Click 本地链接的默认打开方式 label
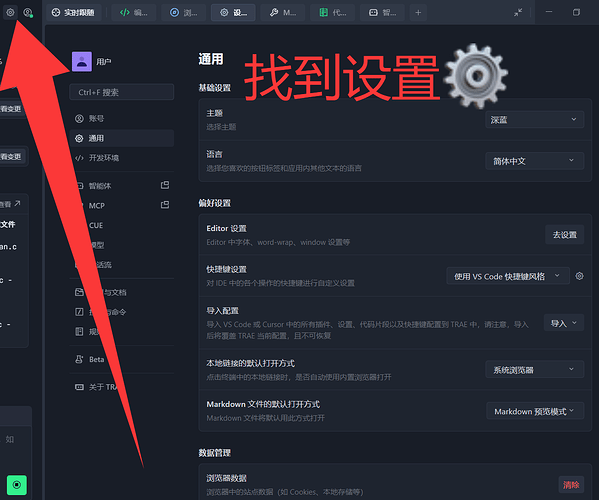This screenshot has height=500, width=599. click(x=251, y=363)
